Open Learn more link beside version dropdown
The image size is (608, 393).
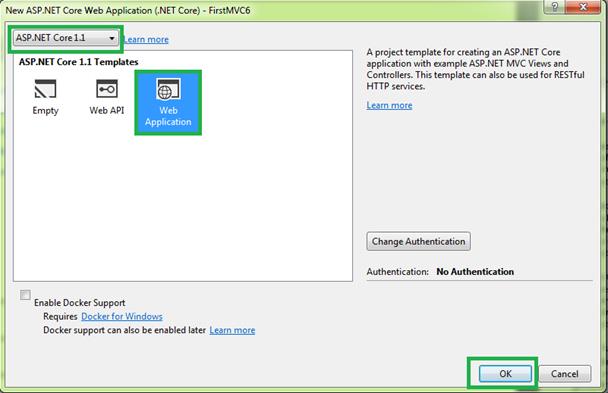coord(146,40)
